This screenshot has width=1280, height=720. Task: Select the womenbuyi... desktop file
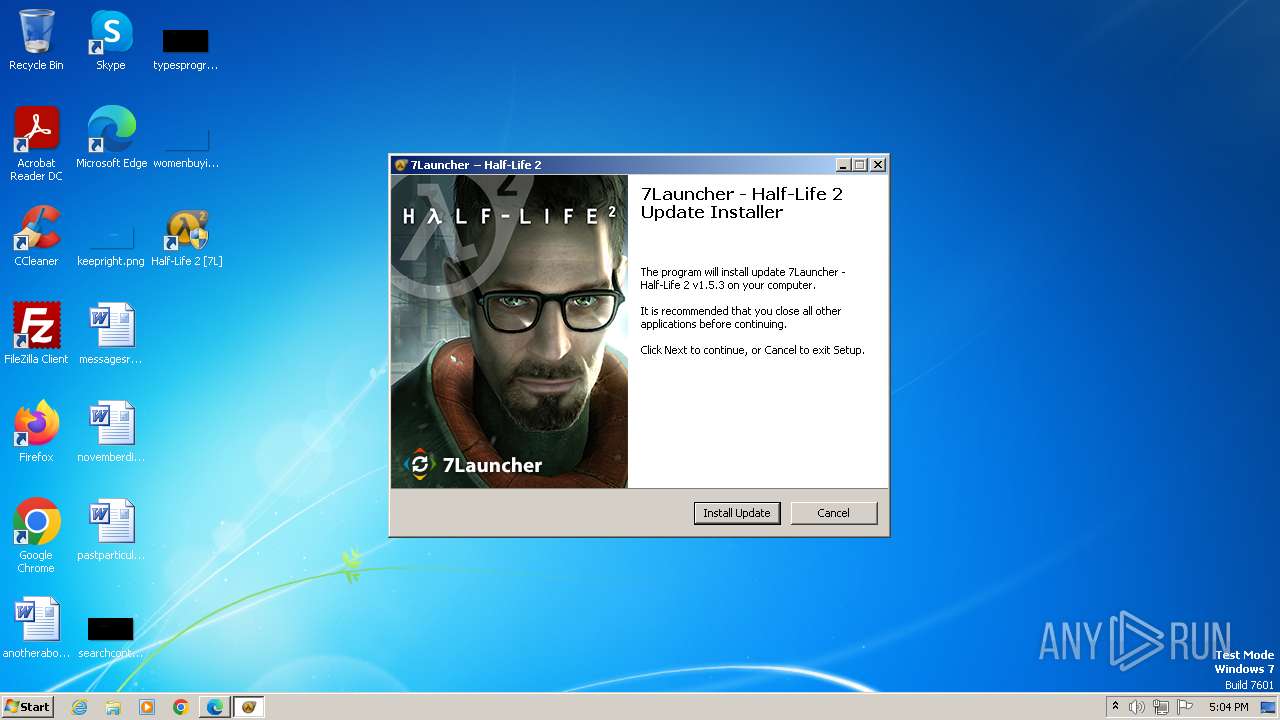tap(185, 146)
